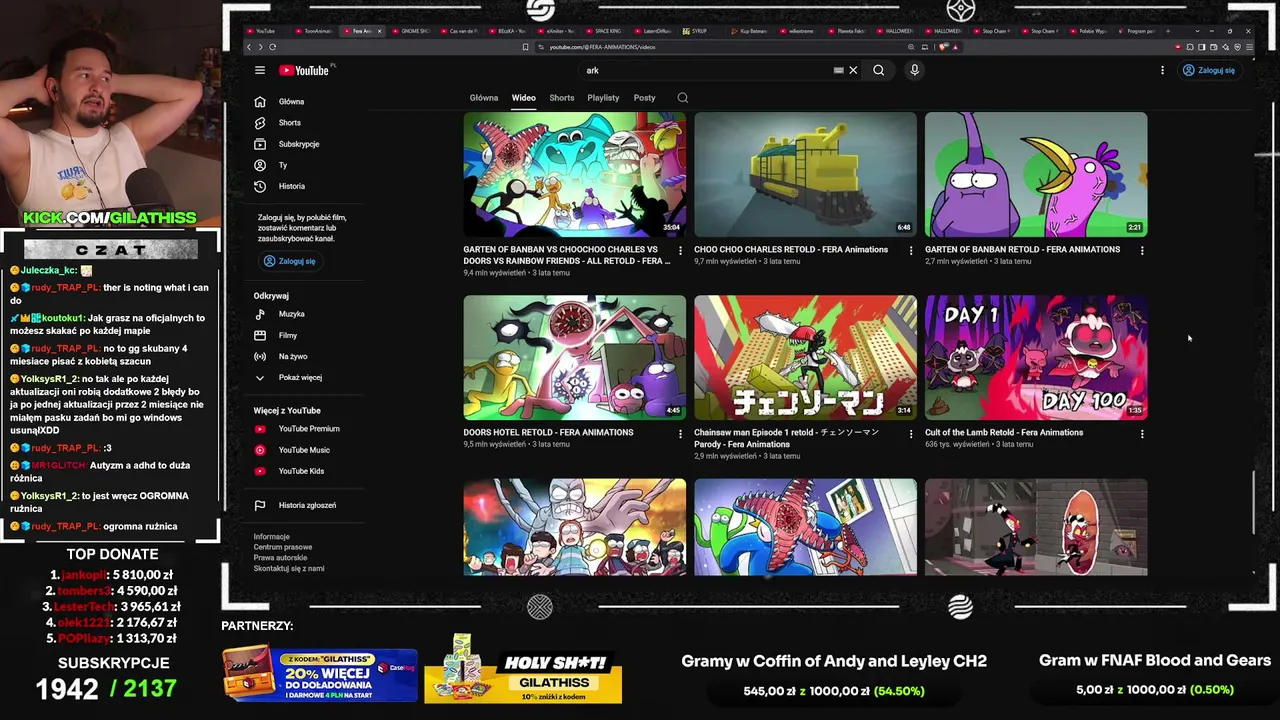1280x720 pixels.
Task: Open options menu for Chainsaw man Episode 1 retold
Action: point(911,433)
